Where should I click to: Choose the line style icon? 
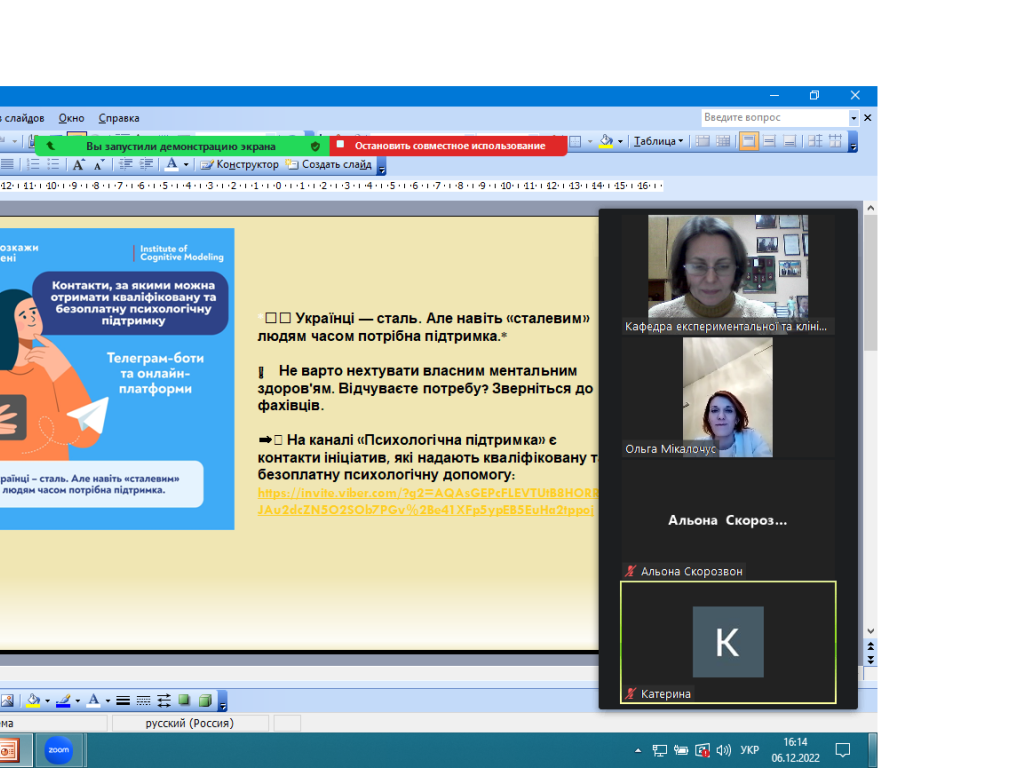(123, 701)
